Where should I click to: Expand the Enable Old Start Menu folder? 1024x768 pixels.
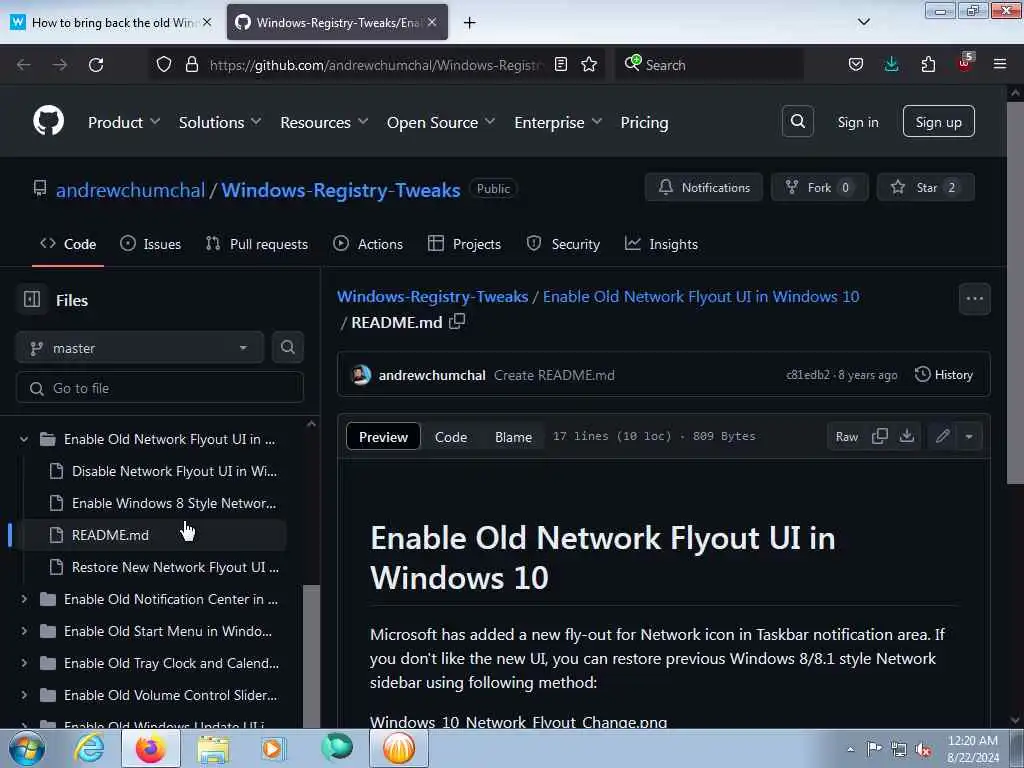(x=24, y=631)
